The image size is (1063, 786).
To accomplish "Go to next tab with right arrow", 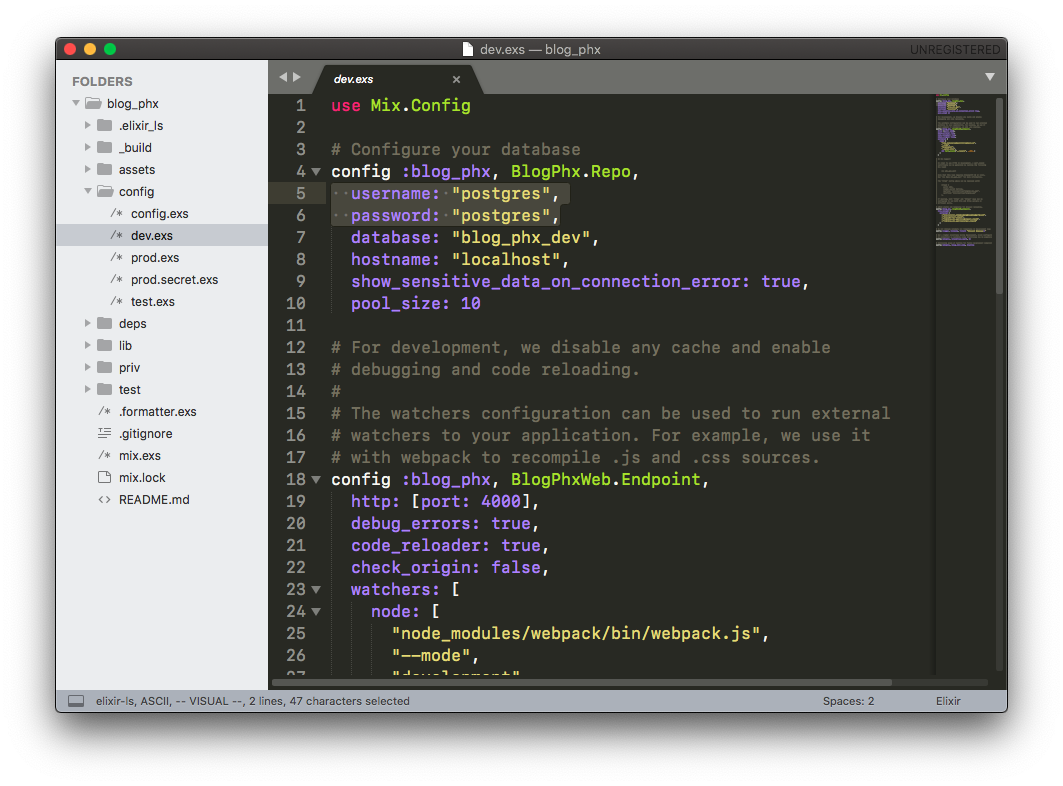I will coord(297,77).
